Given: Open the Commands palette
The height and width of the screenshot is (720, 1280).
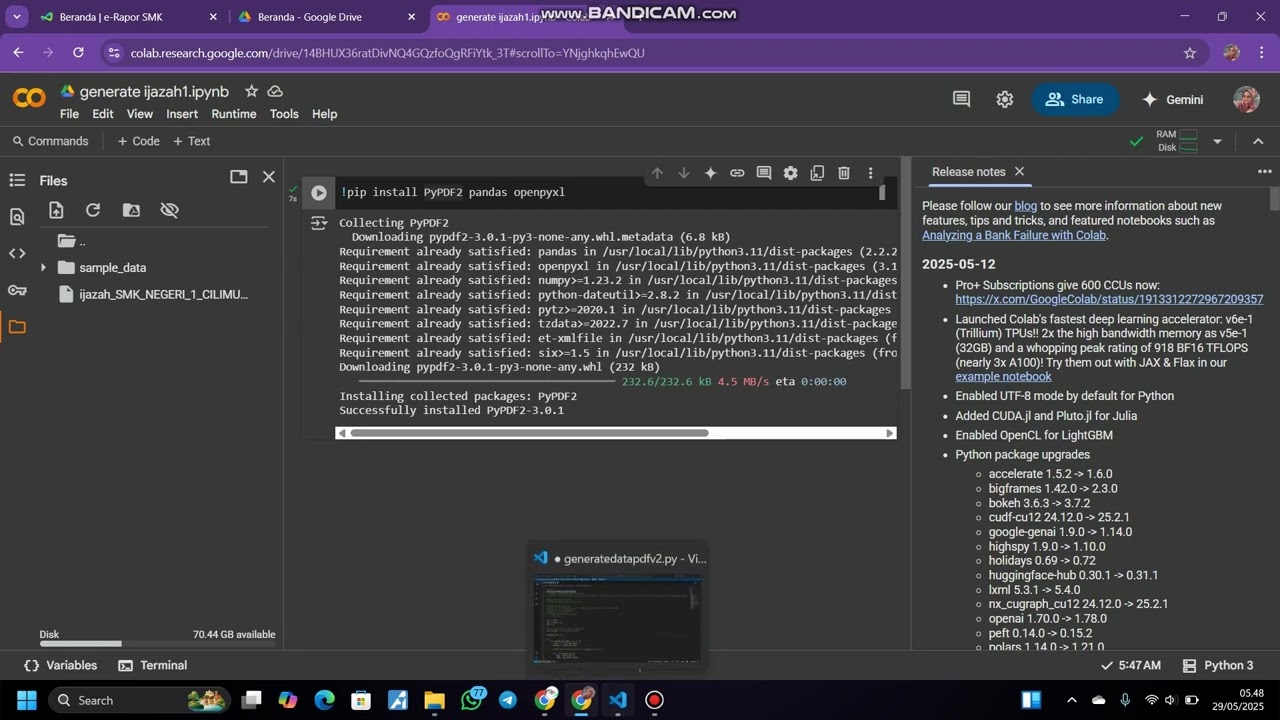Looking at the screenshot, I should tap(50, 141).
